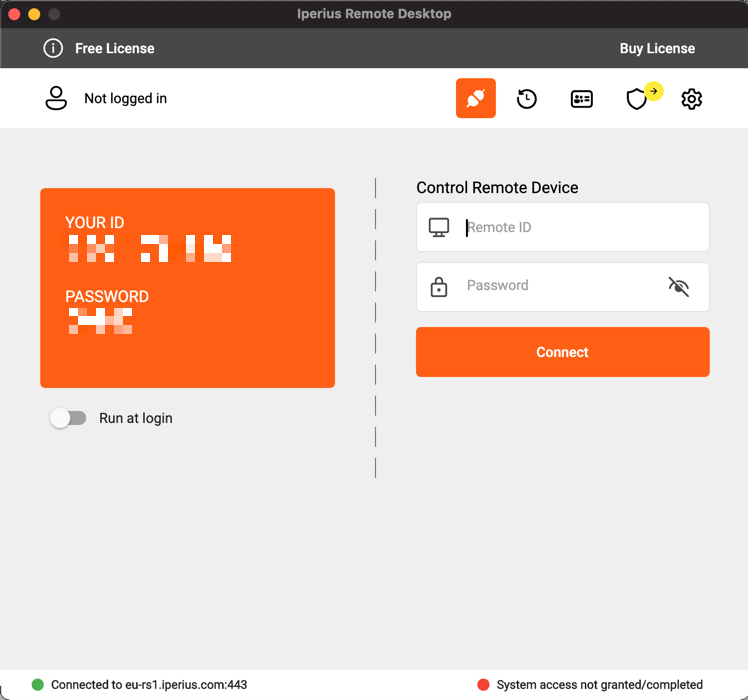This screenshot has height=700, width=748.
Task: Click the user profile avatar icon
Action: (56, 98)
